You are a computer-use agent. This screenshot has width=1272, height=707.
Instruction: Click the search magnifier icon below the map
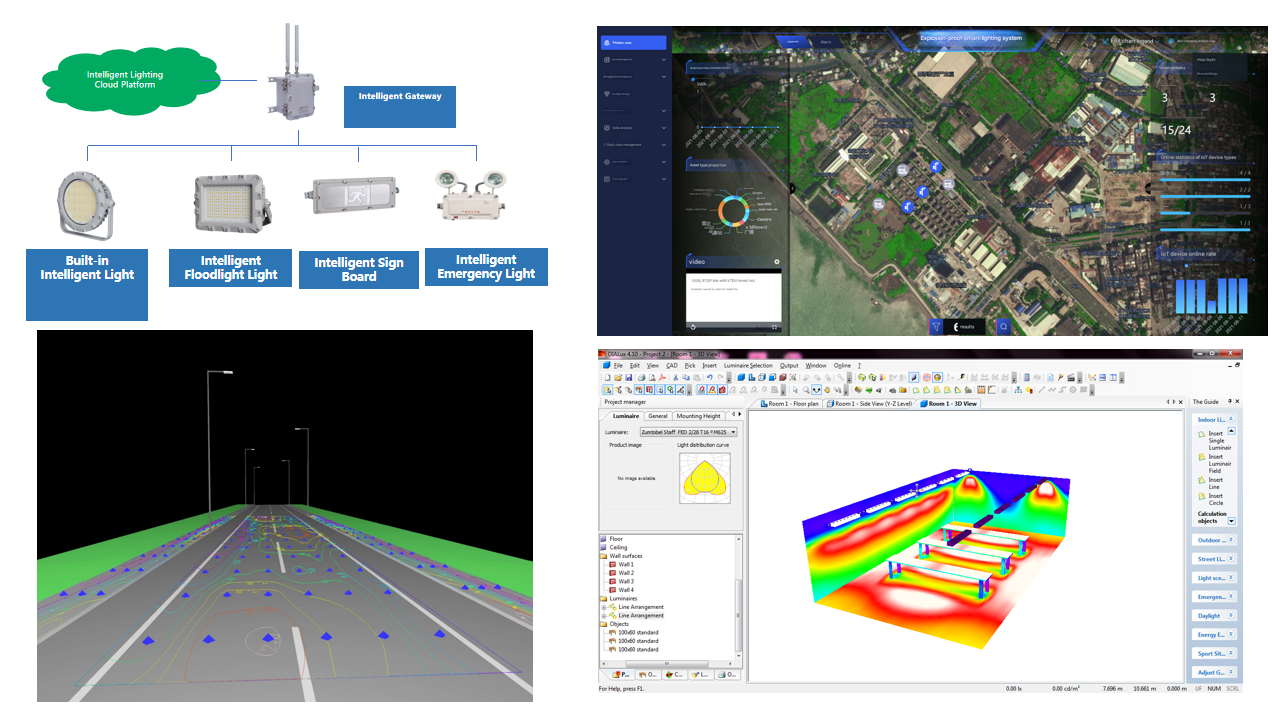click(1003, 326)
